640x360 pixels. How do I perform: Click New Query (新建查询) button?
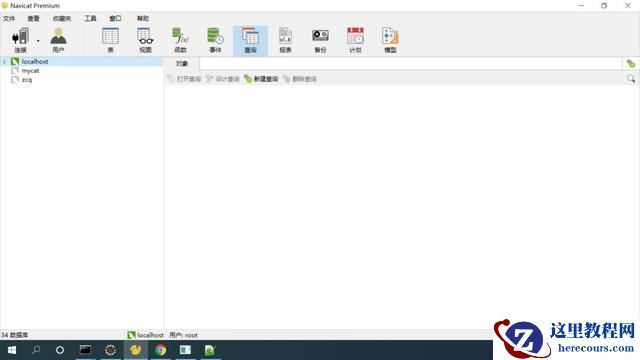[x=261, y=79]
